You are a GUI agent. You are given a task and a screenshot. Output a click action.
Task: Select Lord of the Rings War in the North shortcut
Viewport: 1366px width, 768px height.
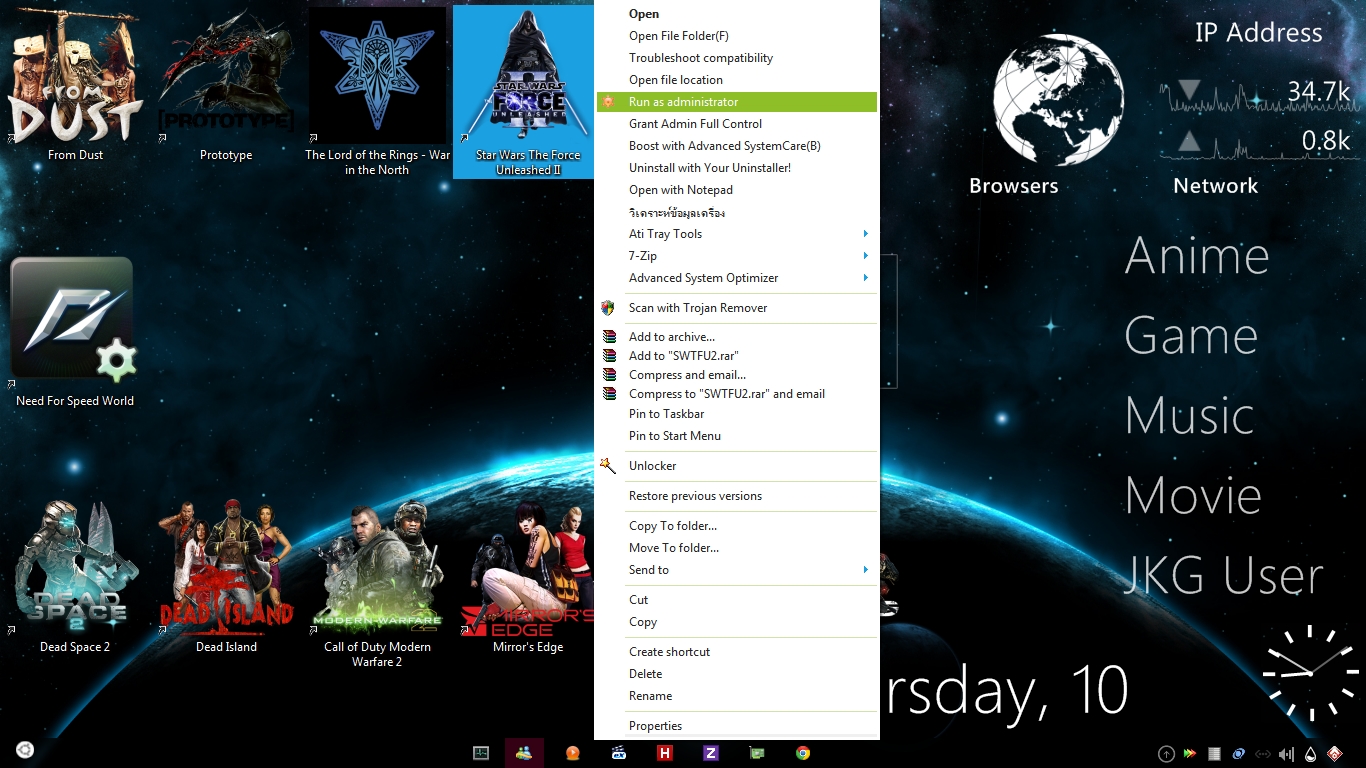tap(377, 92)
